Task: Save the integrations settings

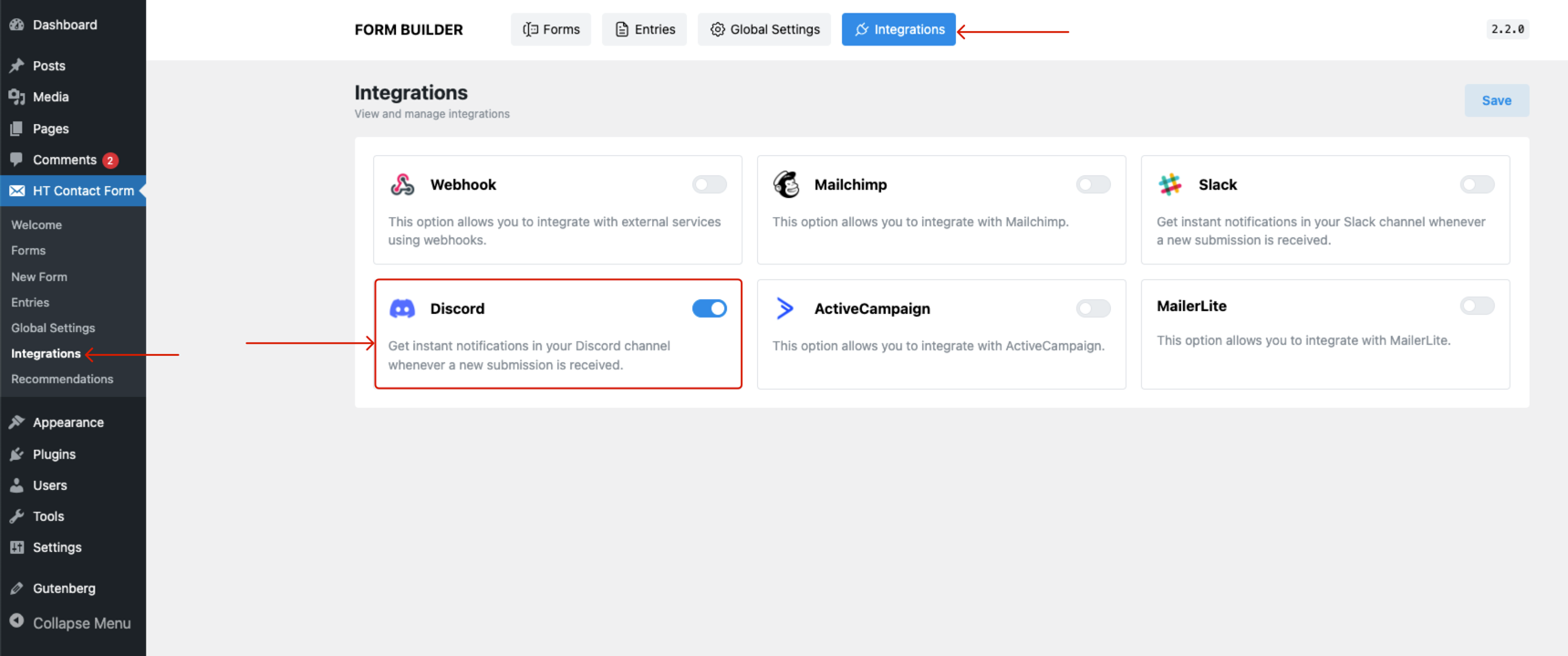Action: (x=1497, y=100)
